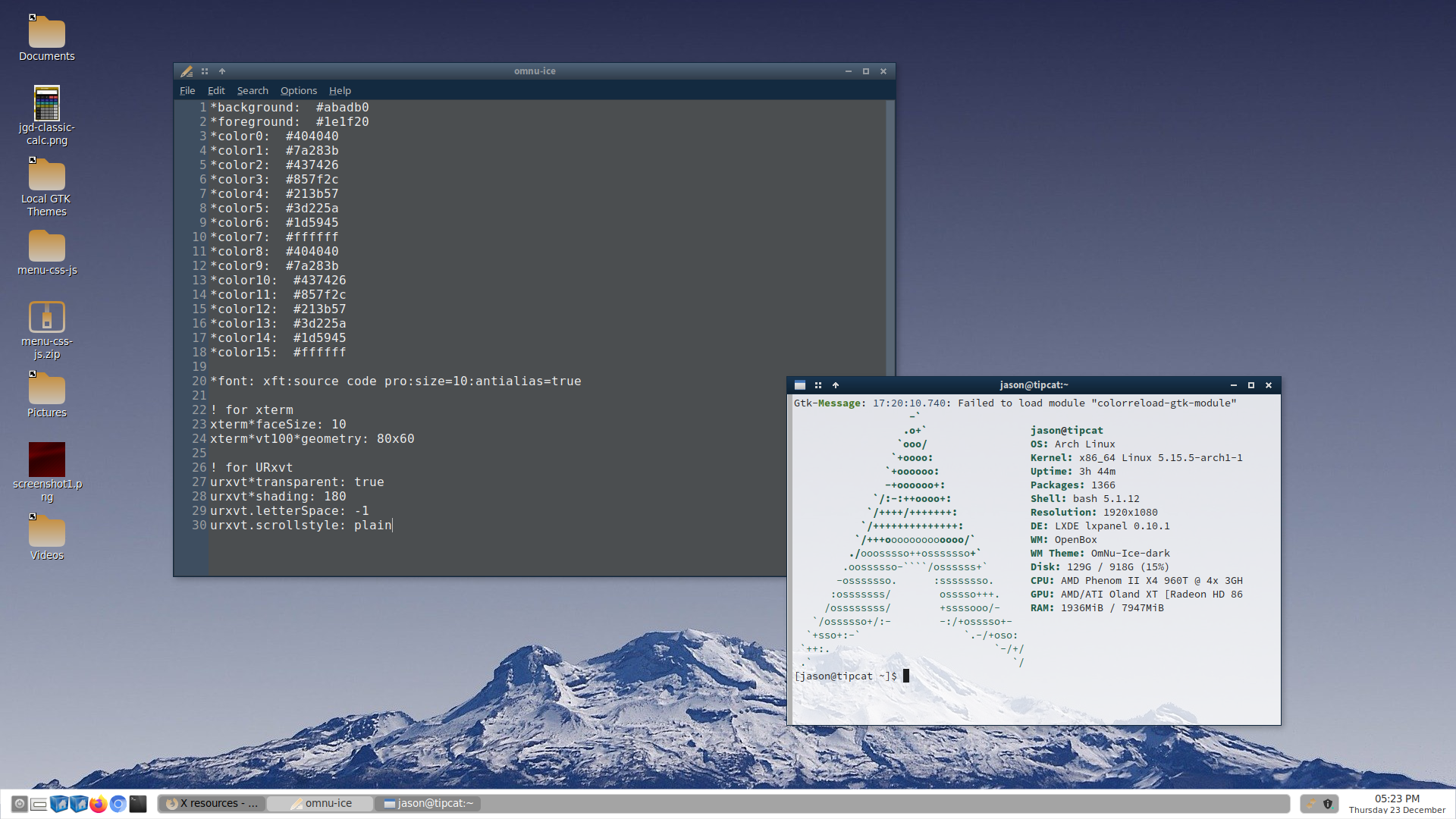Open the Options menu in omnu-ice
Viewport: 1456px width, 819px height.
tap(299, 90)
